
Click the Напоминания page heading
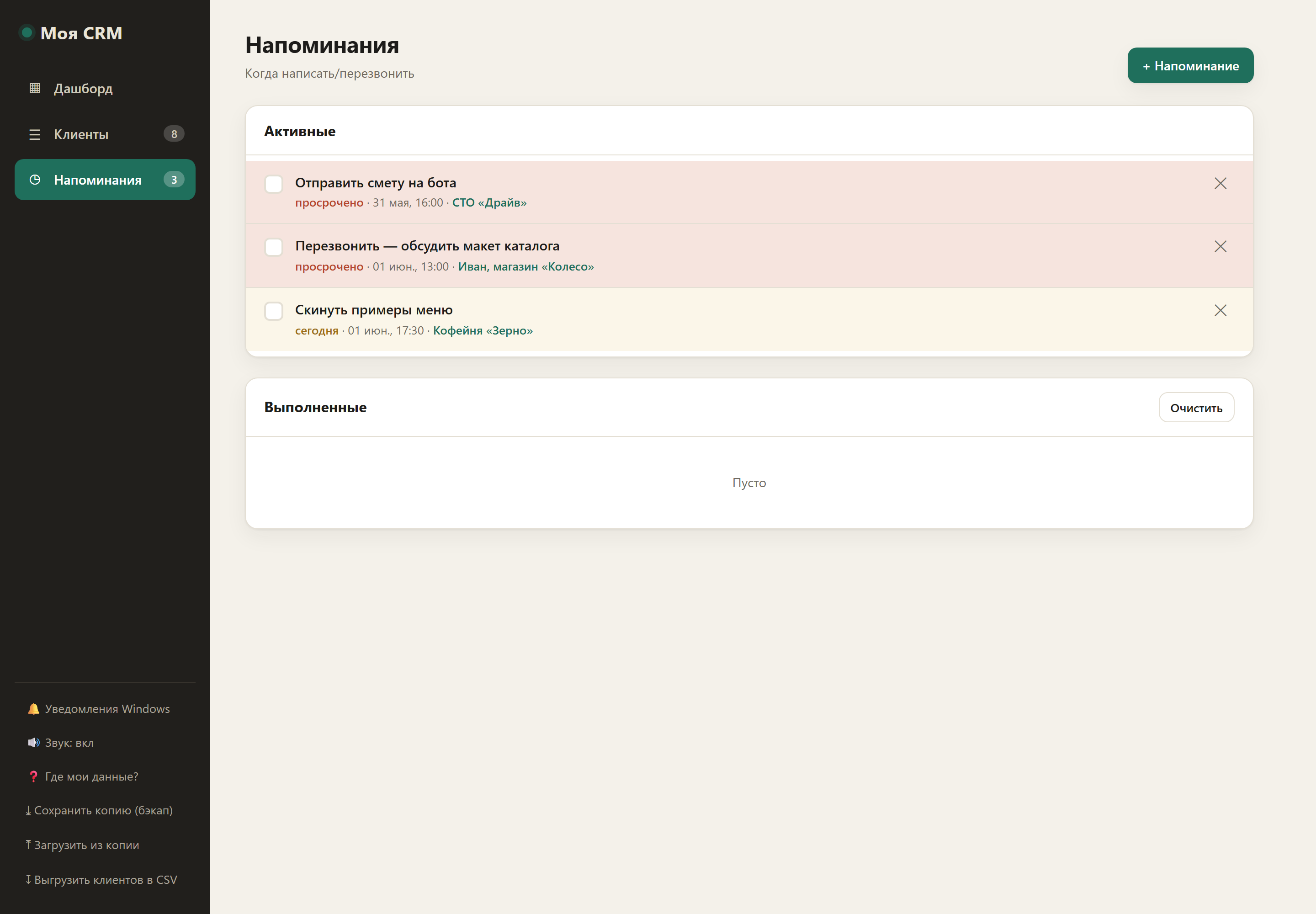(x=322, y=45)
